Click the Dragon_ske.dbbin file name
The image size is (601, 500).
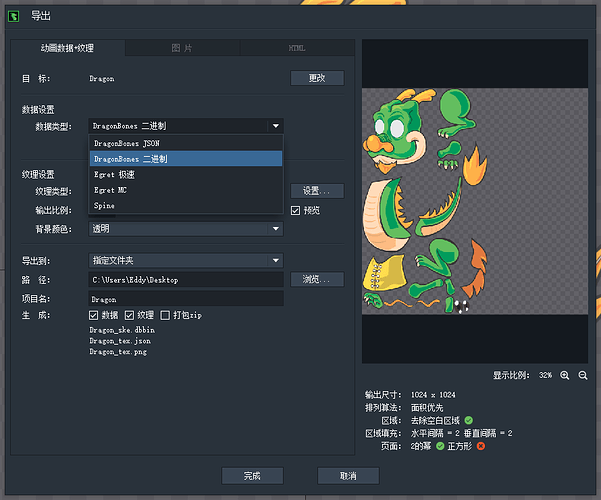coord(122,330)
